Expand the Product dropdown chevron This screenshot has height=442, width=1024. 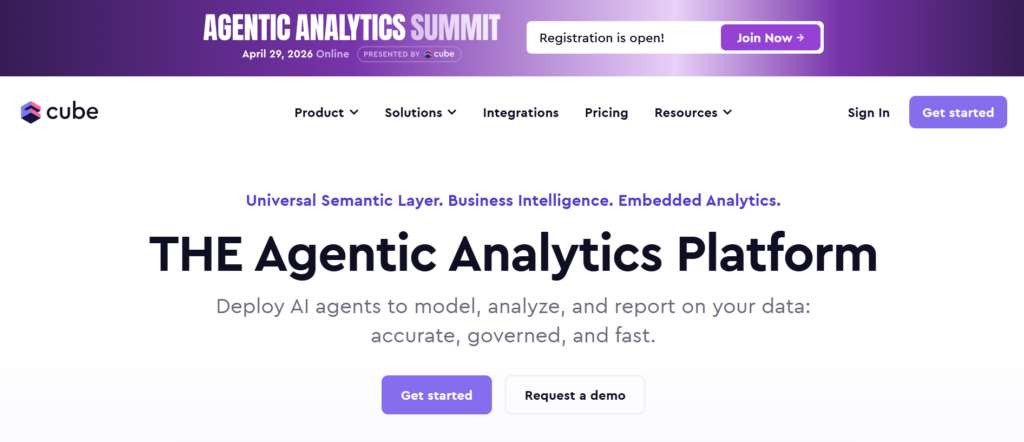[354, 113]
